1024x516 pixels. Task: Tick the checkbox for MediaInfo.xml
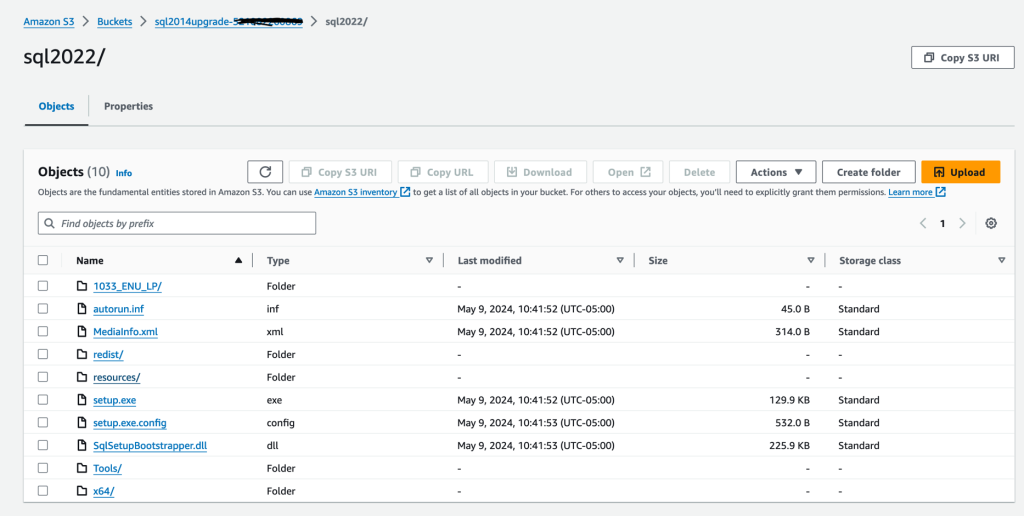43,332
